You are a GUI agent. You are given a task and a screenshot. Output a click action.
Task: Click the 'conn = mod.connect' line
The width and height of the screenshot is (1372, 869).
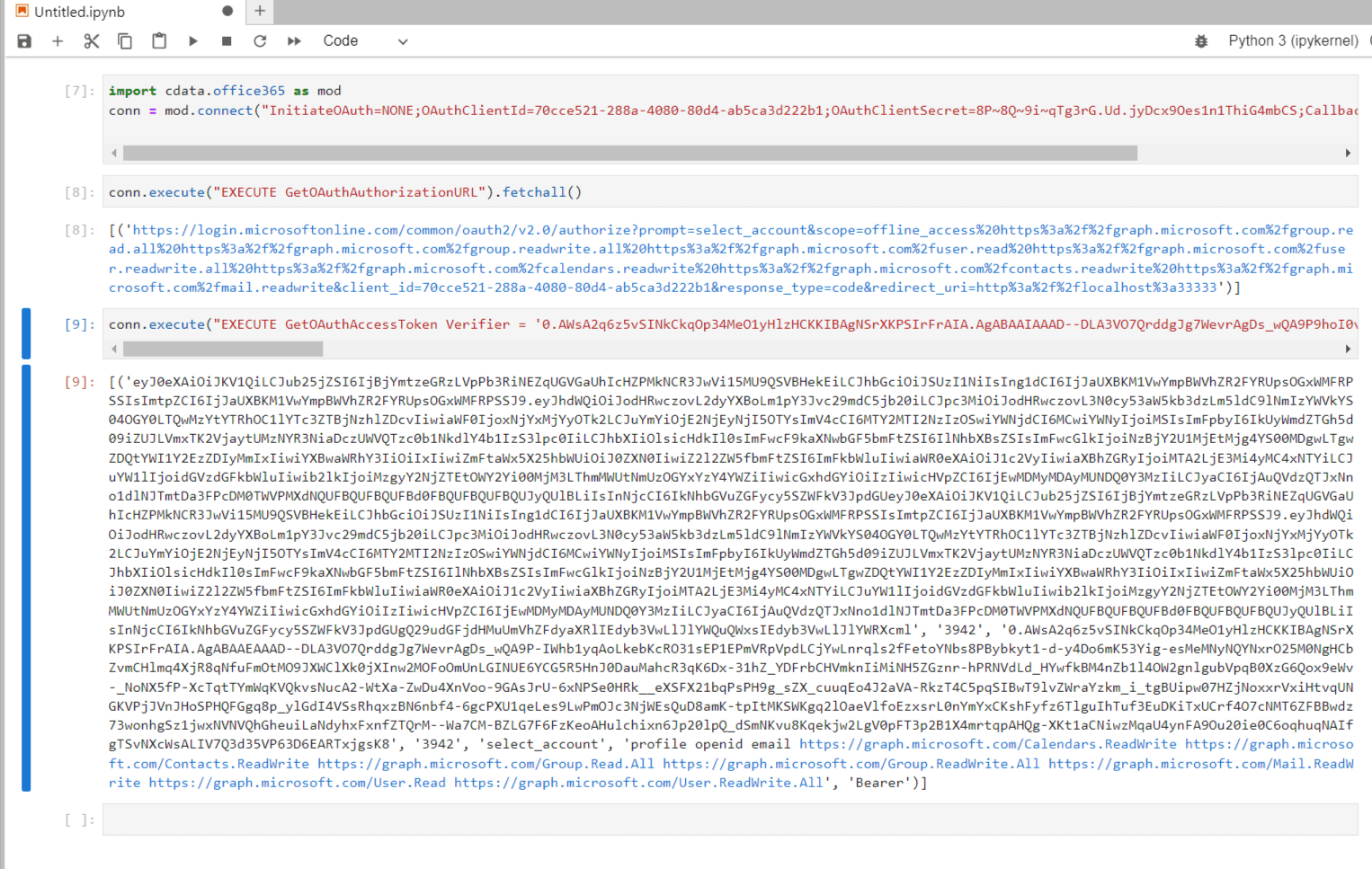(733, 111)
